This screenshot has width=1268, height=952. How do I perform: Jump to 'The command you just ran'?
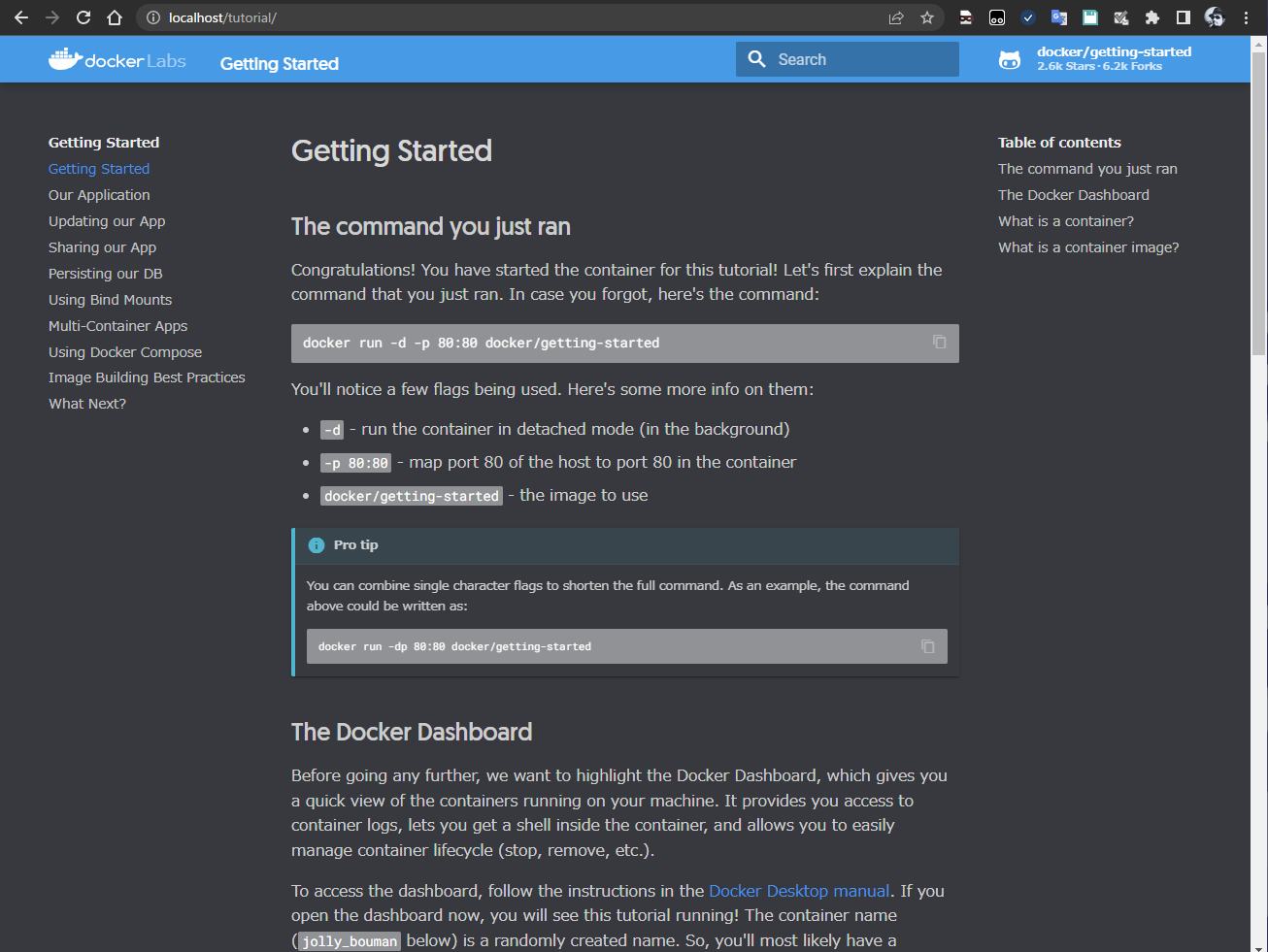pyautogui.click(x=1087, y=169)
